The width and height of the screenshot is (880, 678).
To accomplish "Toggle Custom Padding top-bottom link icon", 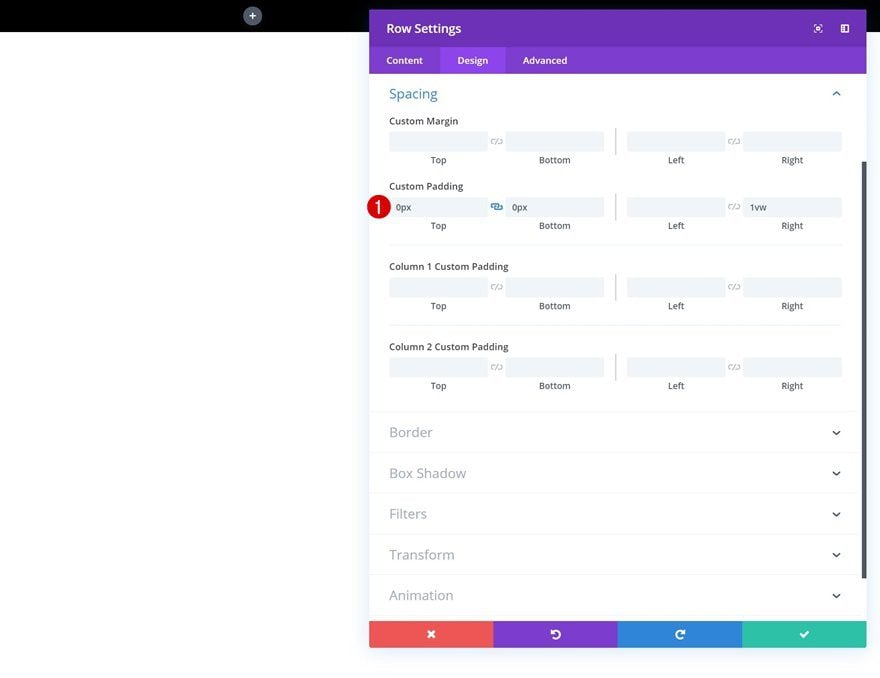I will pyautogui.click(x=497, y=207).
